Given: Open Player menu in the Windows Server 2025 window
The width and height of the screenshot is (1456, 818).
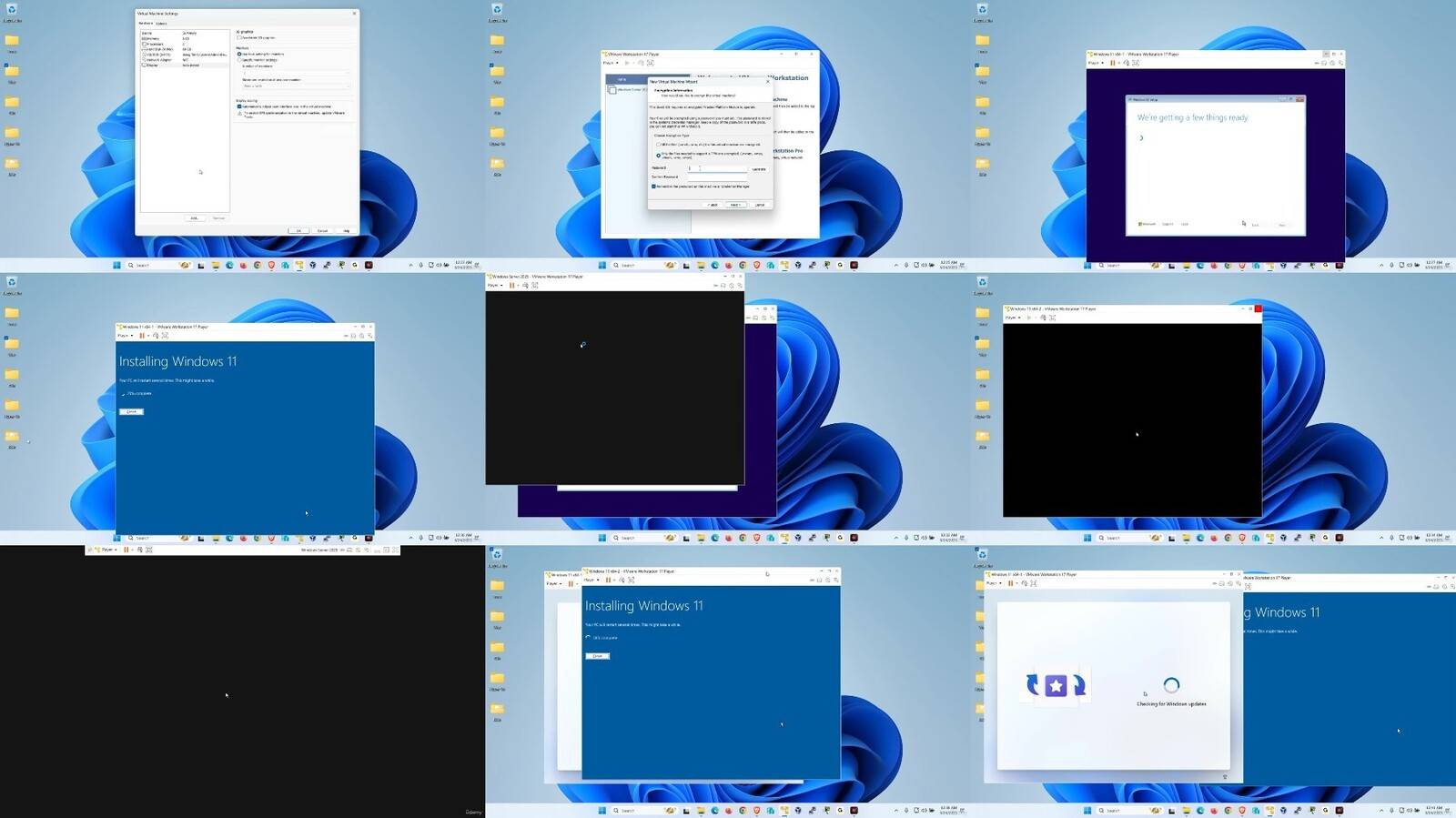Looking at the screenshot, I should pos(494,285).
